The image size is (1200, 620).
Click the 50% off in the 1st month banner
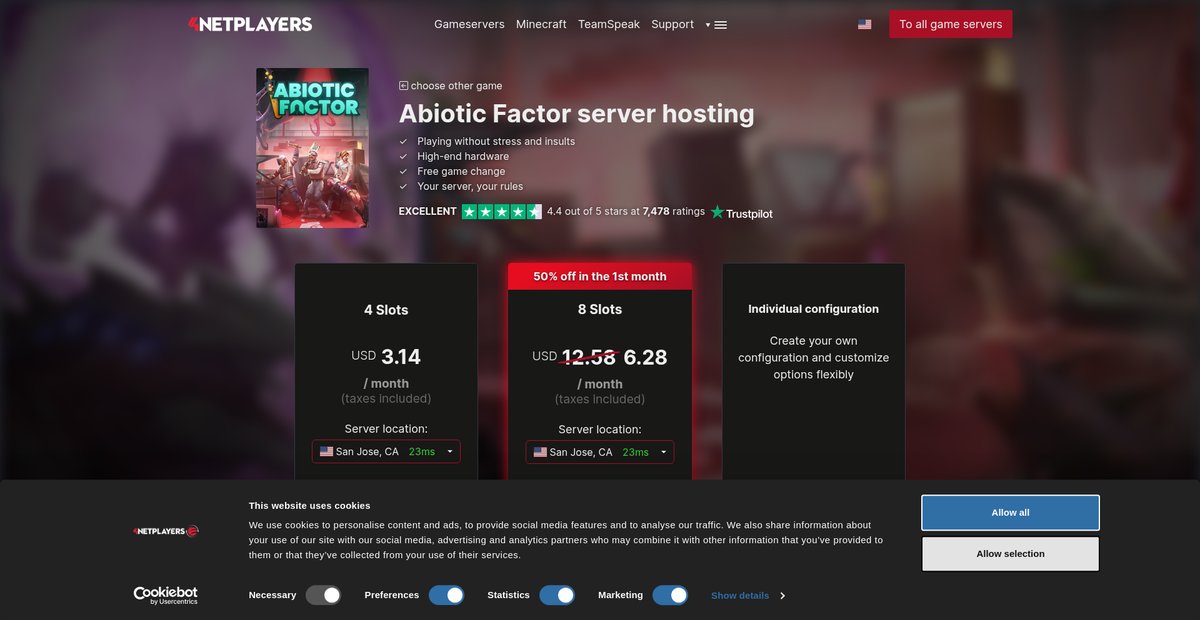click(600, 276)
